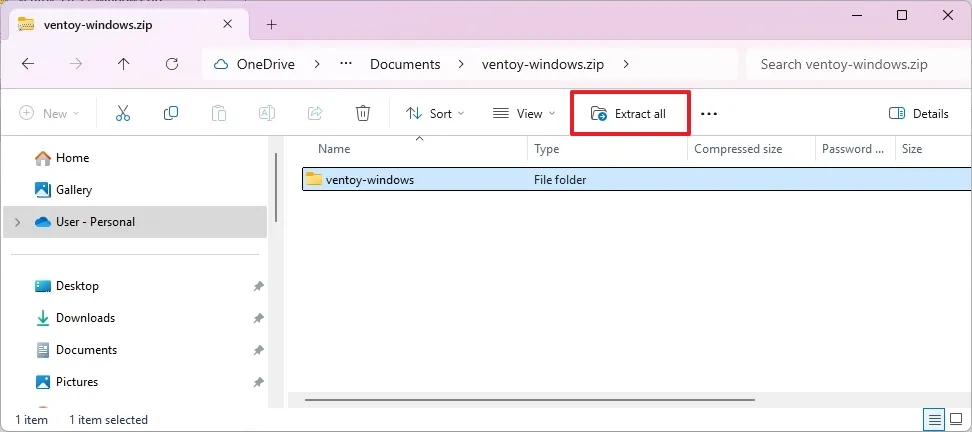The height and width of the screenshot is (432, 972).
Task: Delete the selection with trash icon
Action: pyautogui.click(x=363, y=113)
